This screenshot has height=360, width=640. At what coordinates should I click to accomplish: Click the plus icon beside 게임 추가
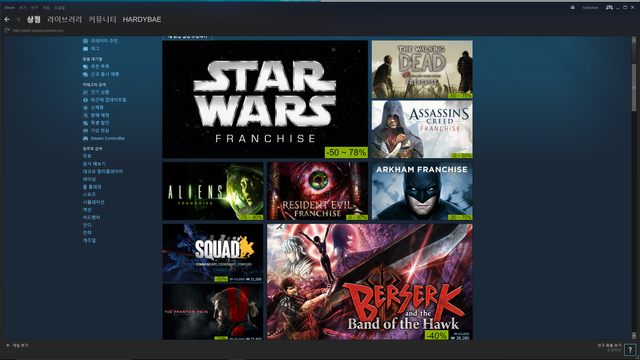tap(7, 345)
